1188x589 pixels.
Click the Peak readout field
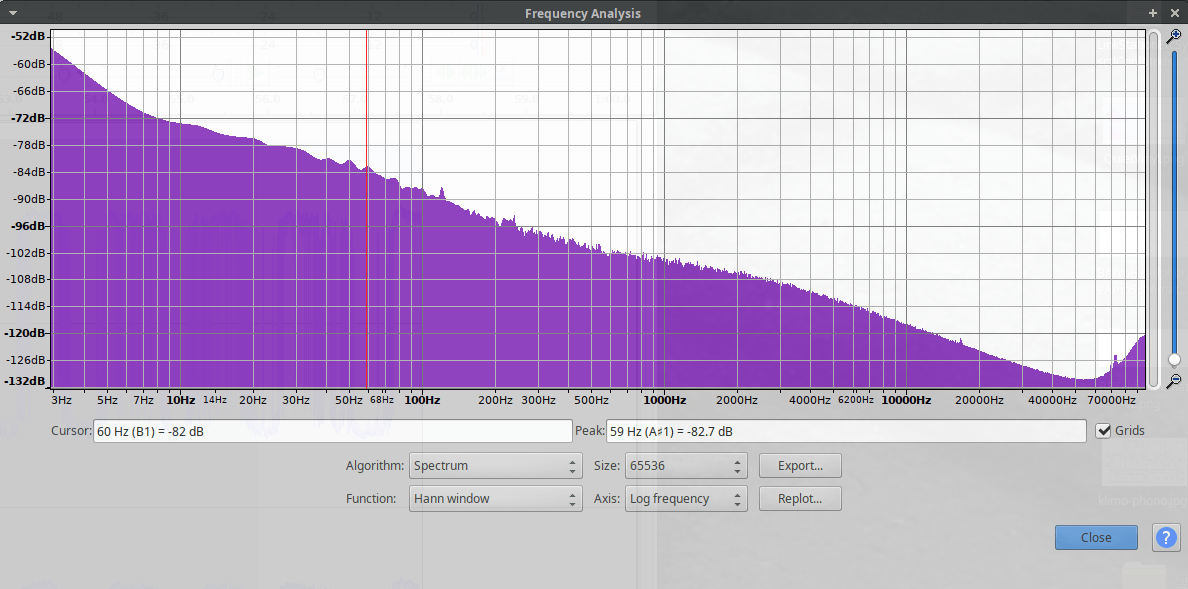[x=846, y=431]
